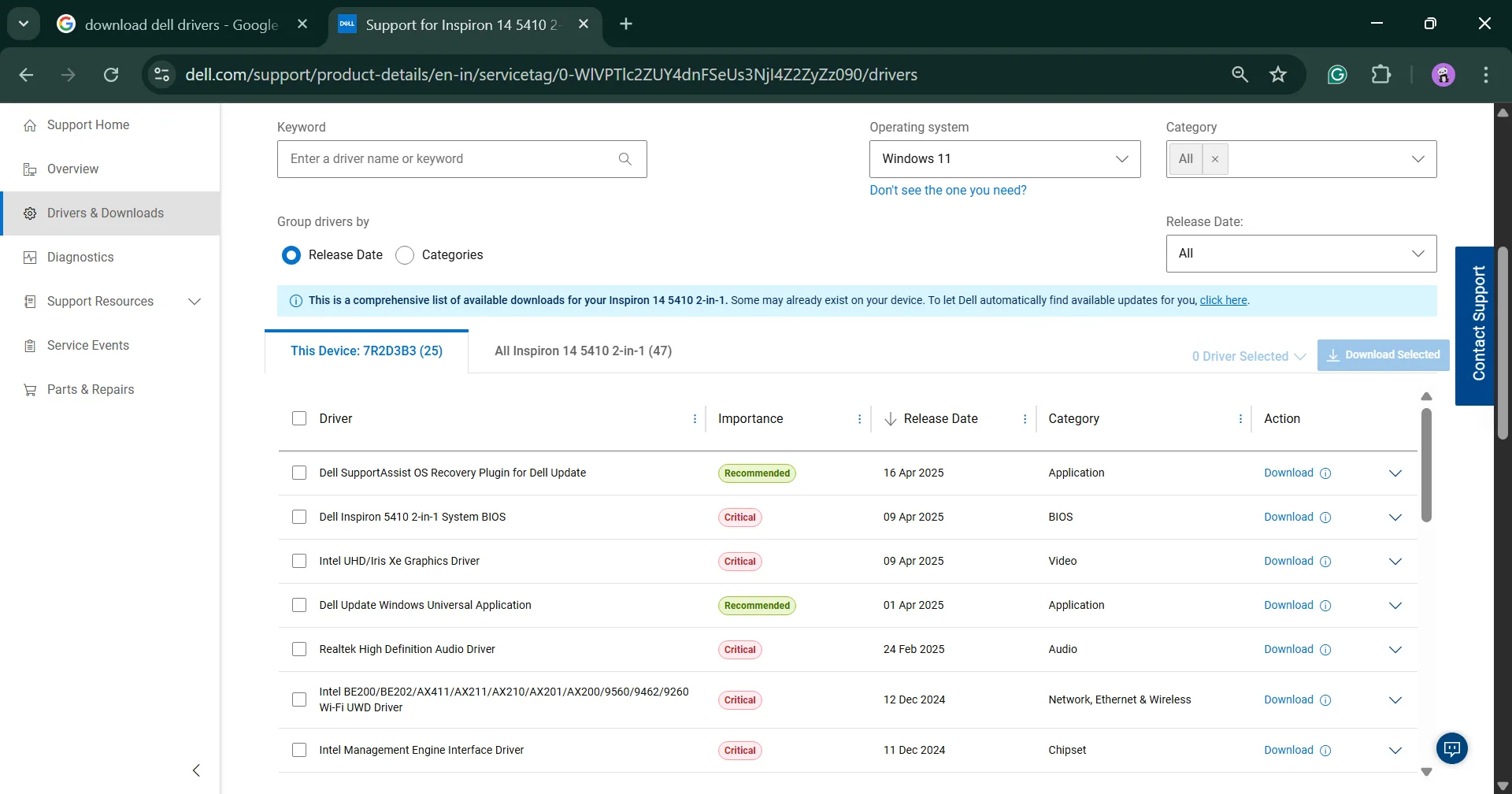Check Realtek High Definition Audio Driver row
1512x794 pixels.
(299, 649)
